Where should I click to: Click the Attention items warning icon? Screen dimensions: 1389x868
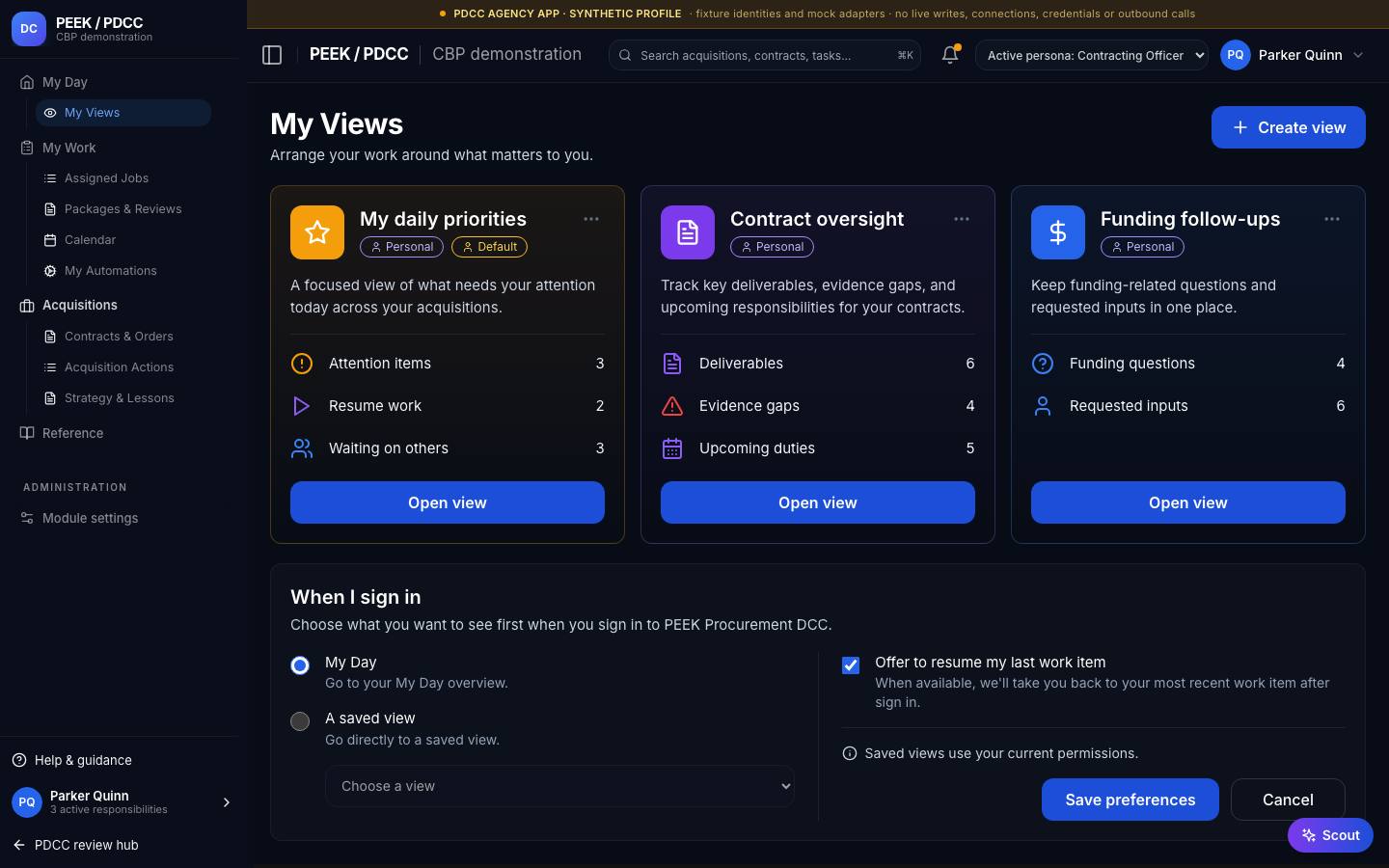point(302,364)
